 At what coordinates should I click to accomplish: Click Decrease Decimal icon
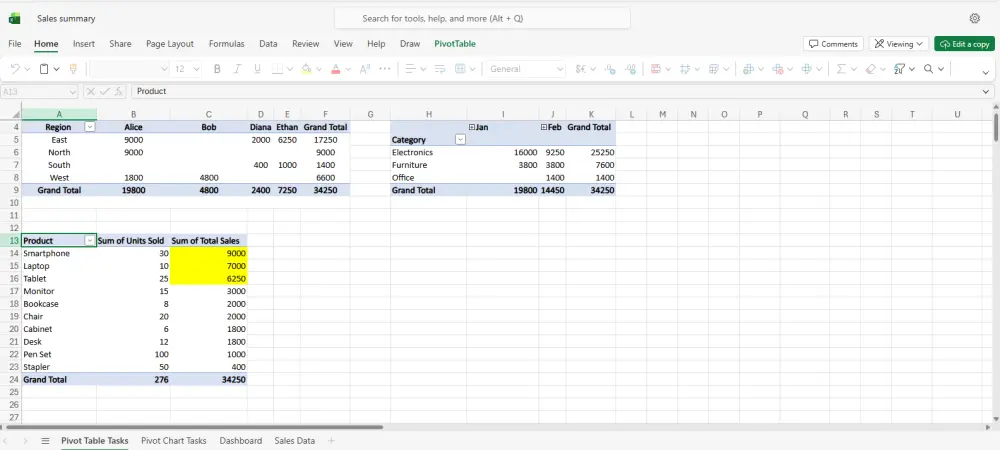pyautogui.click(x=610, y=69)
